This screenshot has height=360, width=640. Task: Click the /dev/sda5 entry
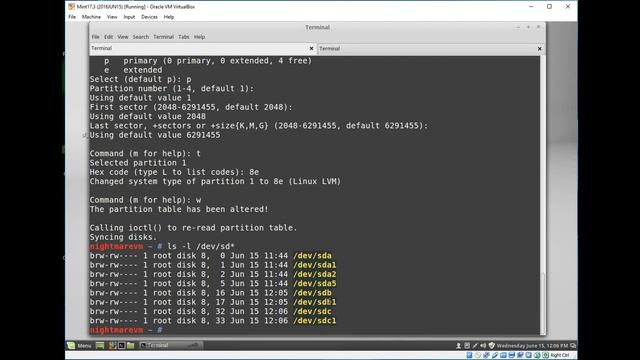tap(315, 284)
